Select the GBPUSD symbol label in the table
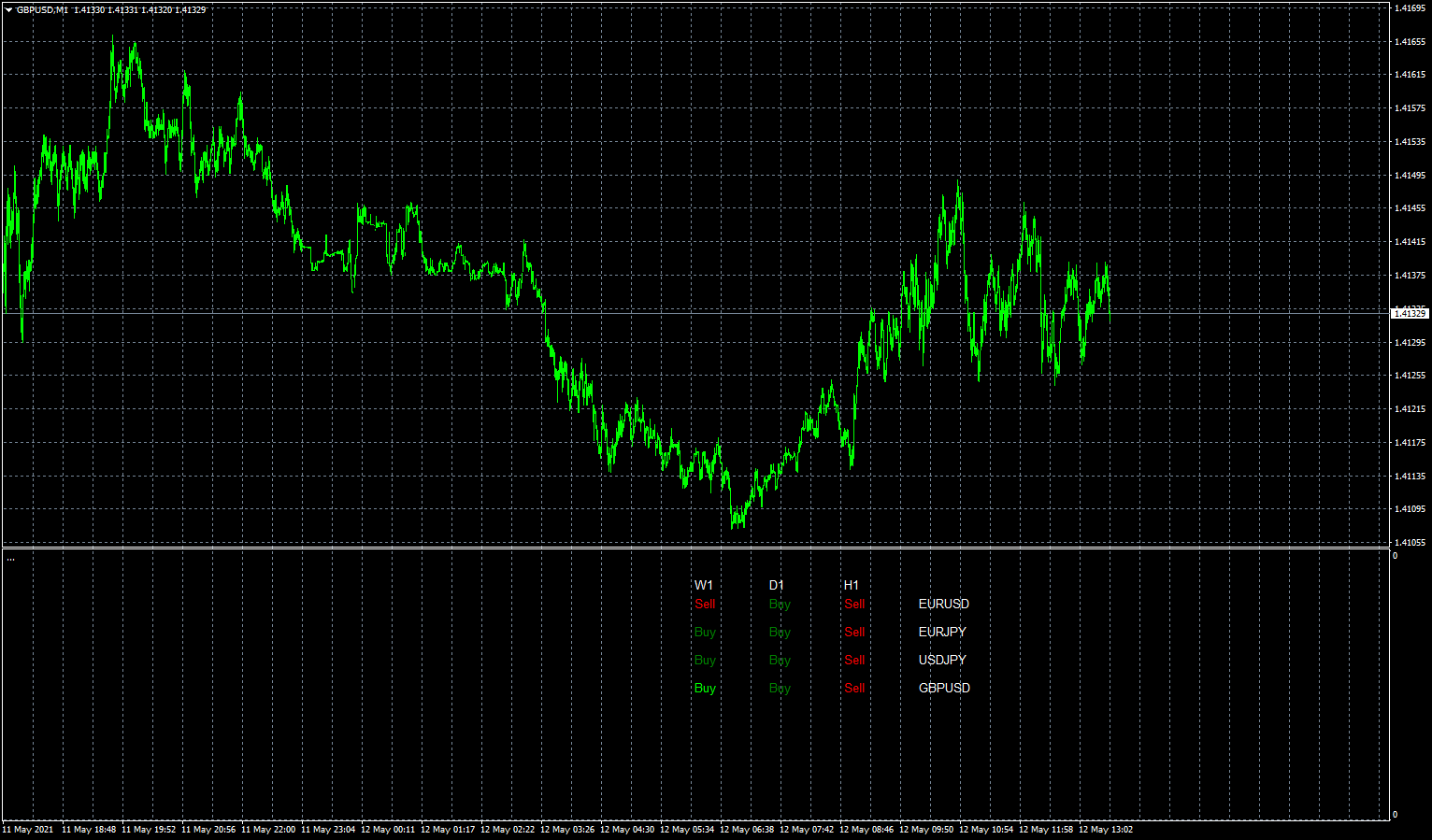The height and width of the screenshot is (840, 1432). pyautogui.click(x=944, y=688)
